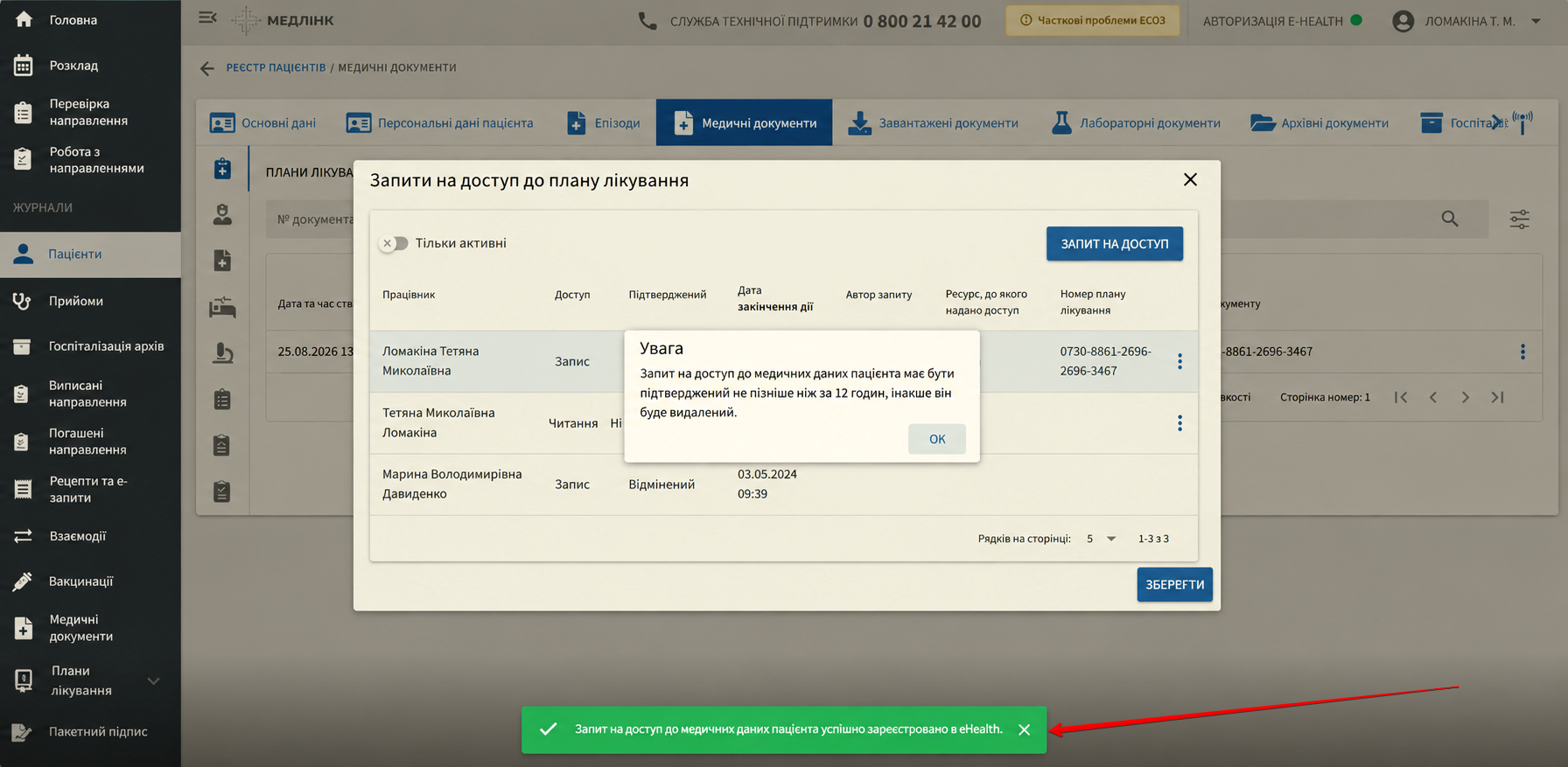Dismiss the green success notification
The image size is (1568, 767).
(x=1024, y=729)
